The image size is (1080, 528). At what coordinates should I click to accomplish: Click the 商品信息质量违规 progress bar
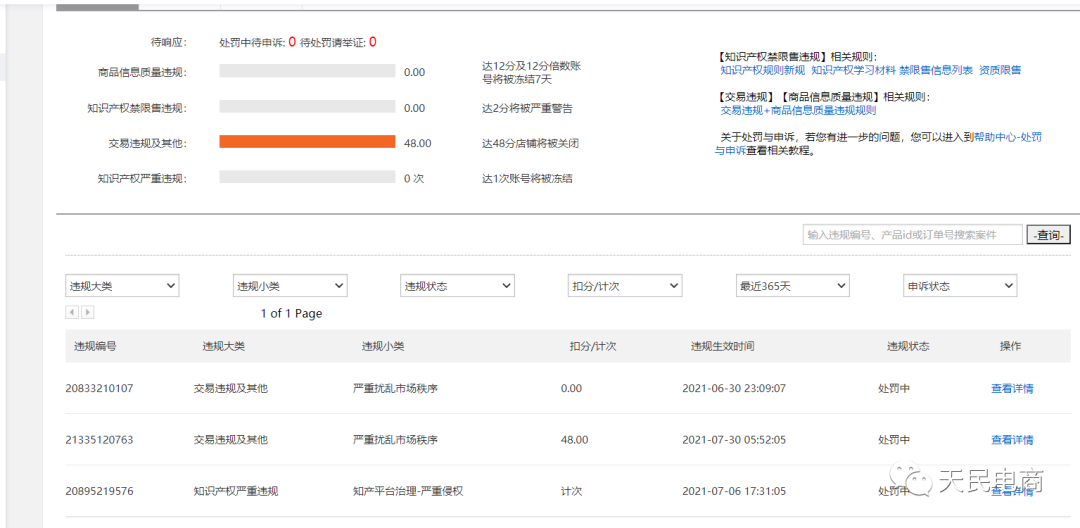point(307,71)
